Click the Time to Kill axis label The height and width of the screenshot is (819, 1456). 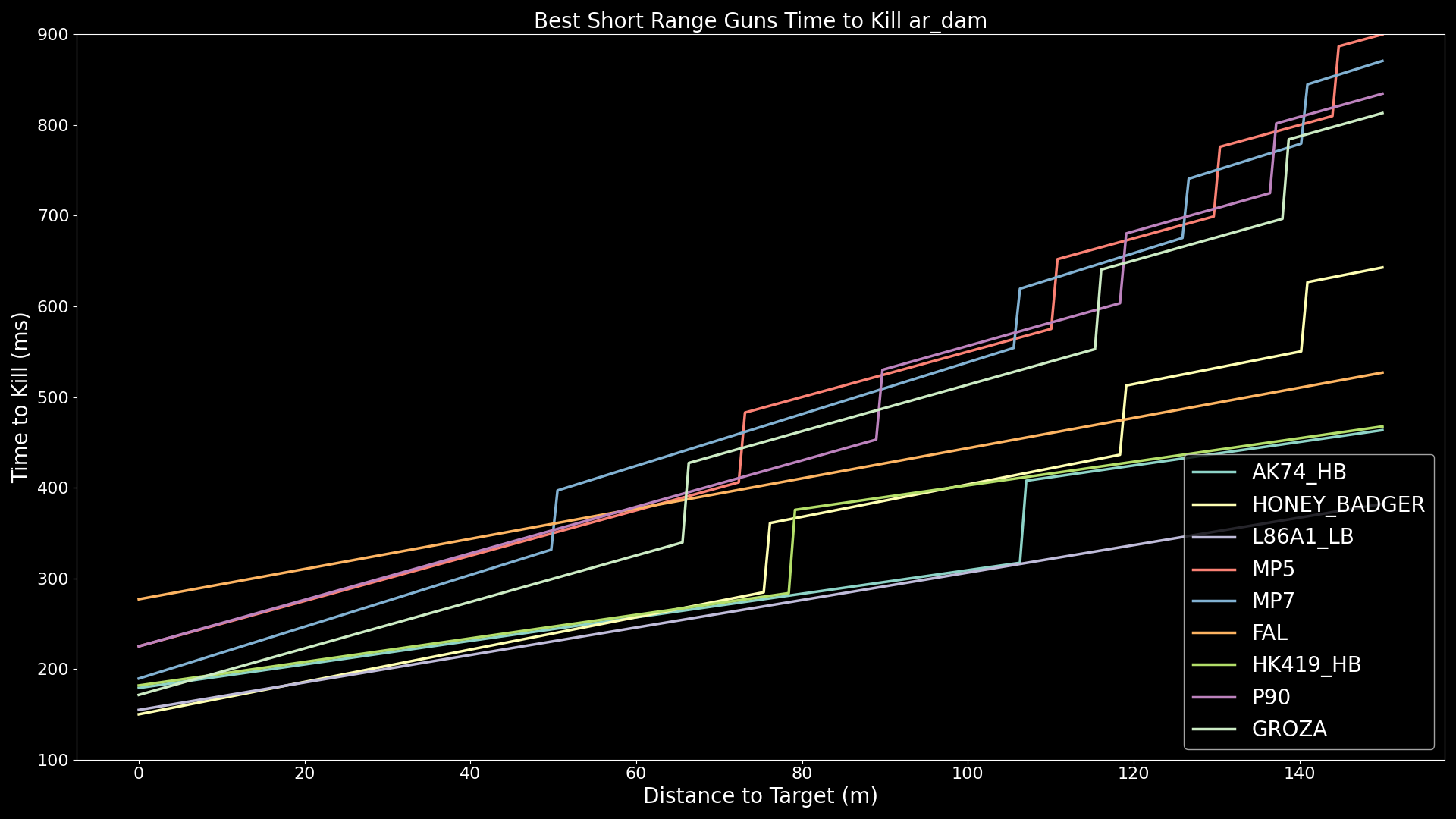(20, 397)
